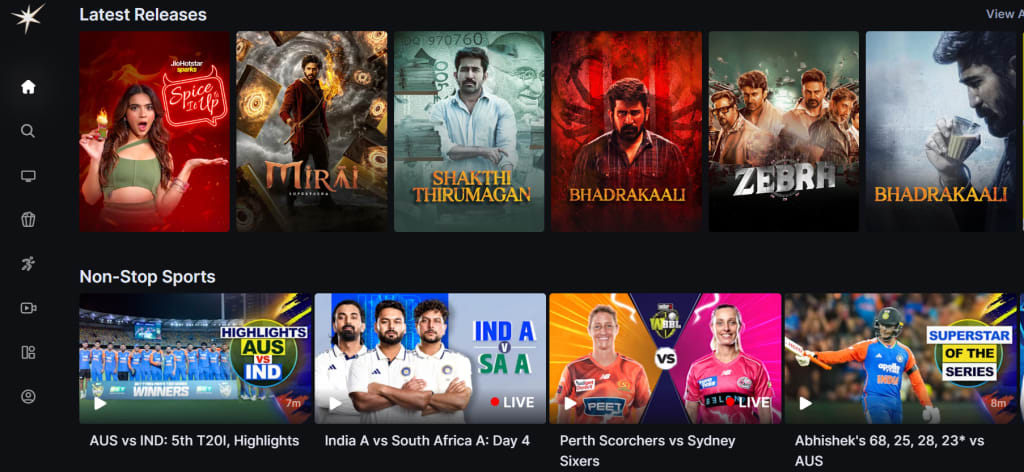This screenshot has width=1024, height=472.
Task: Open the My Space profile icon
Action: coord(28,396)
